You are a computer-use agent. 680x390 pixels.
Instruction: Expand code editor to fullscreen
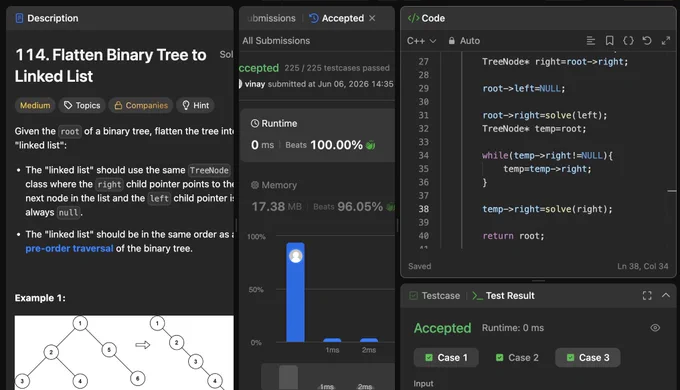tap(666, 41)
